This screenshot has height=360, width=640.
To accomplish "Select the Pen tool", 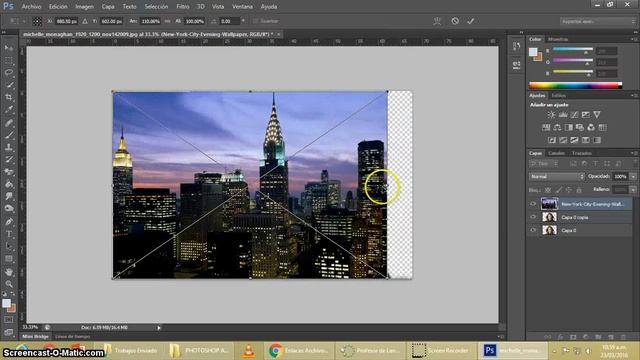I will (9, 222).
